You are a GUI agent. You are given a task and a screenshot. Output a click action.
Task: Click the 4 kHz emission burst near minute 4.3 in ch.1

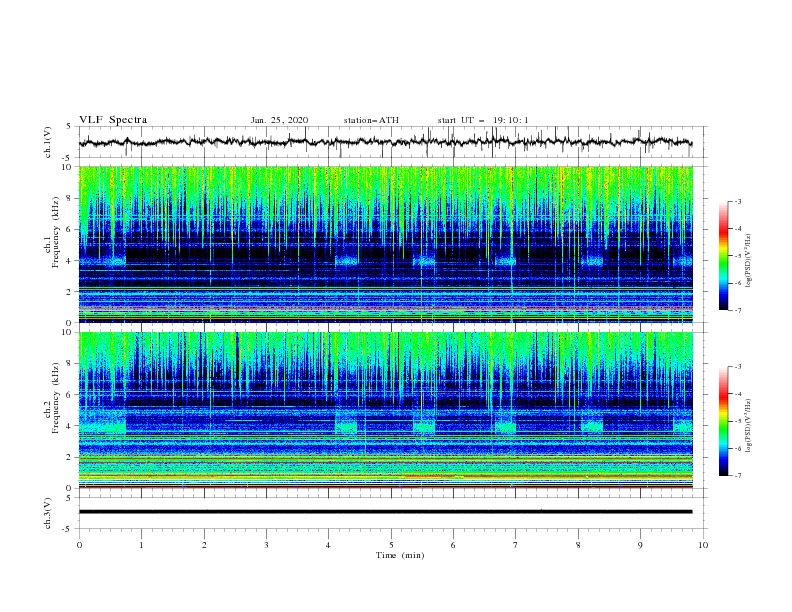coord(346,261)
